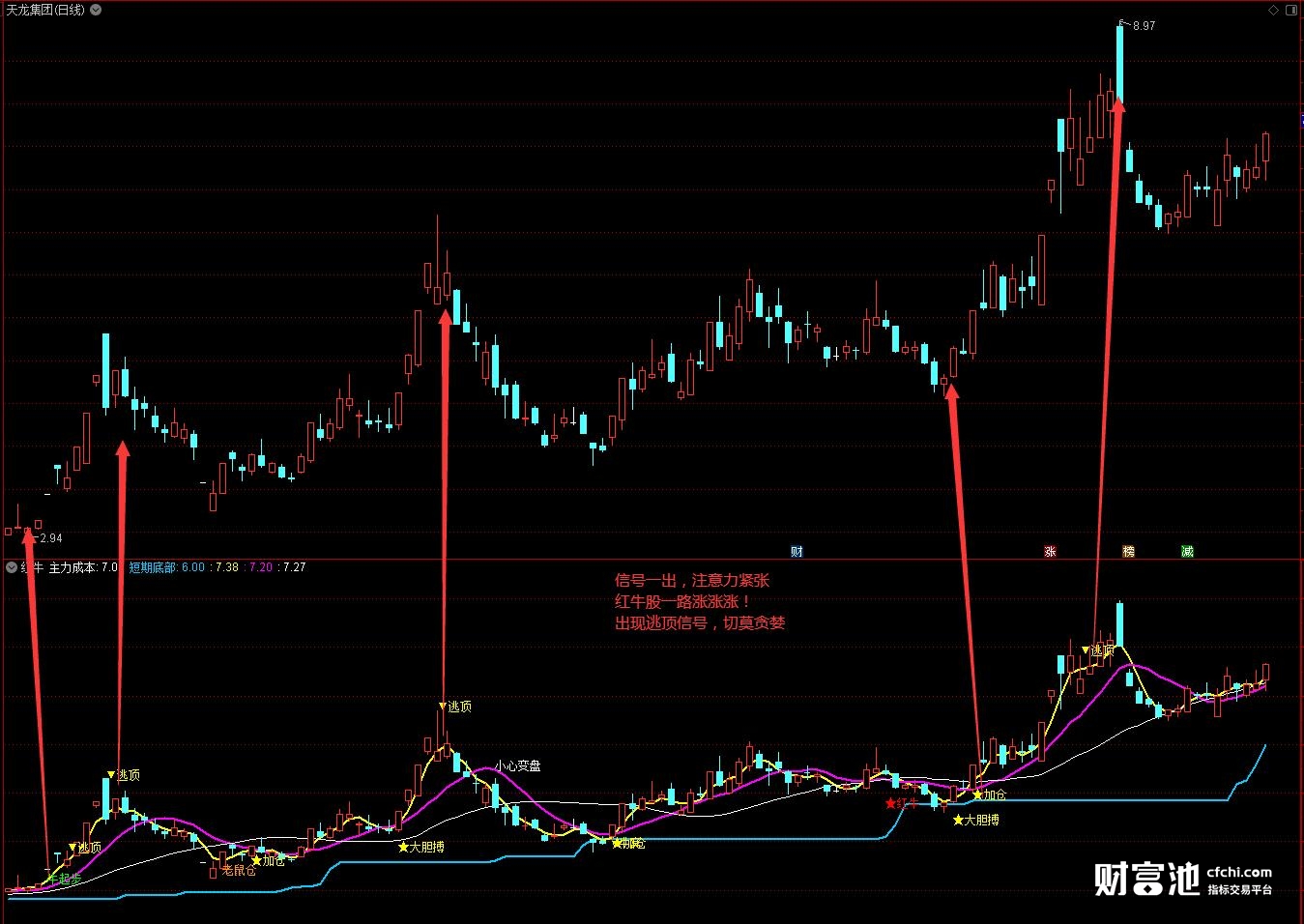Viewport: 1304px width, 924px height.
Task: Click the 短期底部 6.00 indicator value
Action: [x=167, y=567]
